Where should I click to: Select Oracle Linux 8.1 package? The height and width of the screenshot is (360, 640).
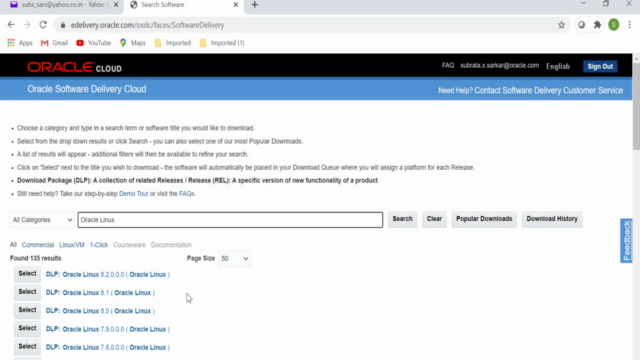27,292
